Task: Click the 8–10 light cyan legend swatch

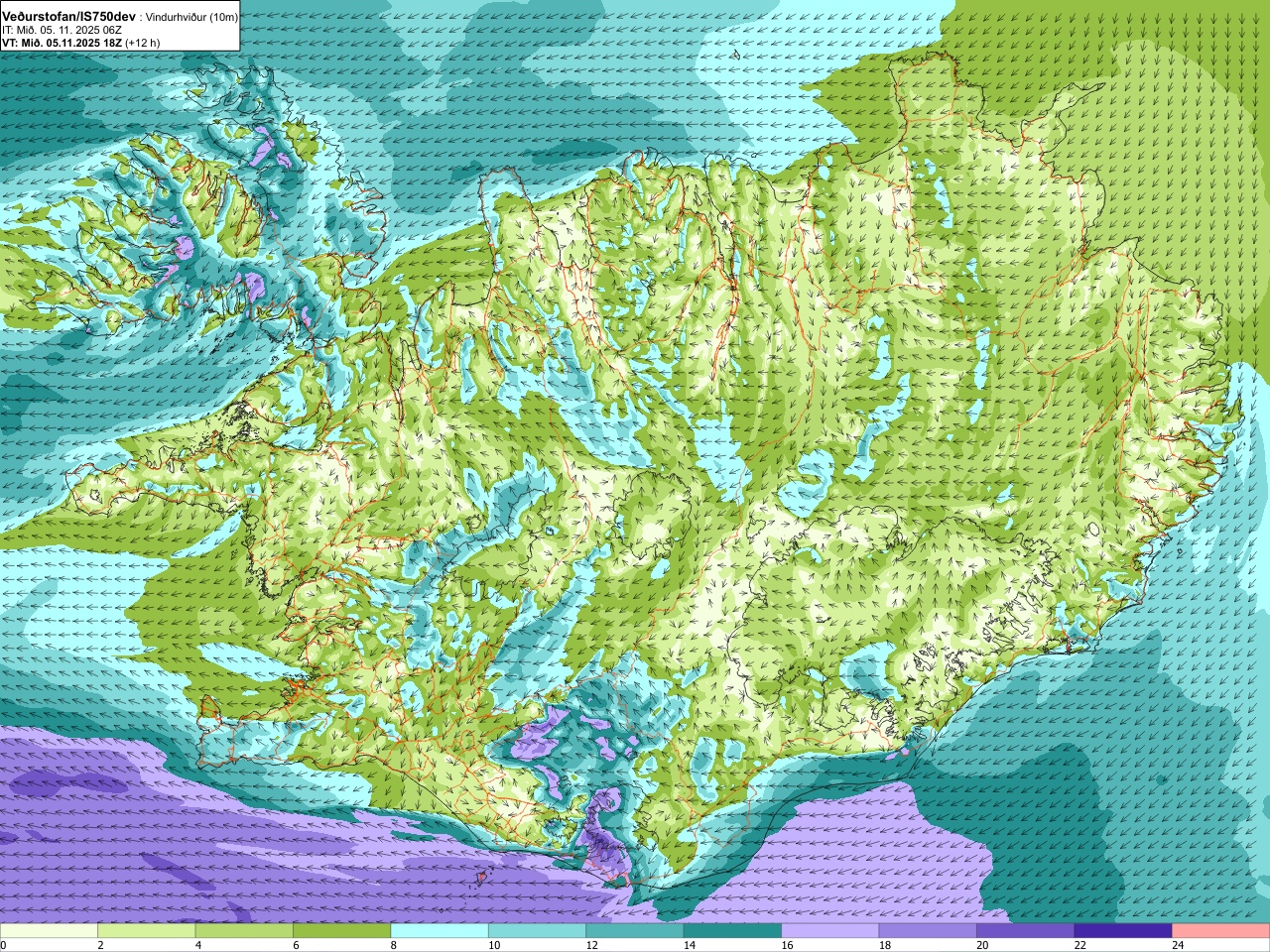Action: click(x=440, y=931)
